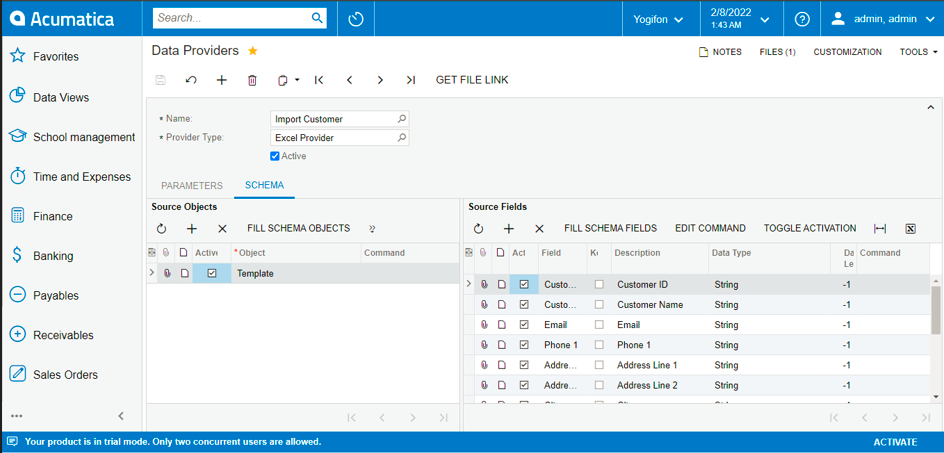
Task: Go to the previous provider record
Action: (x=349, y=80)
